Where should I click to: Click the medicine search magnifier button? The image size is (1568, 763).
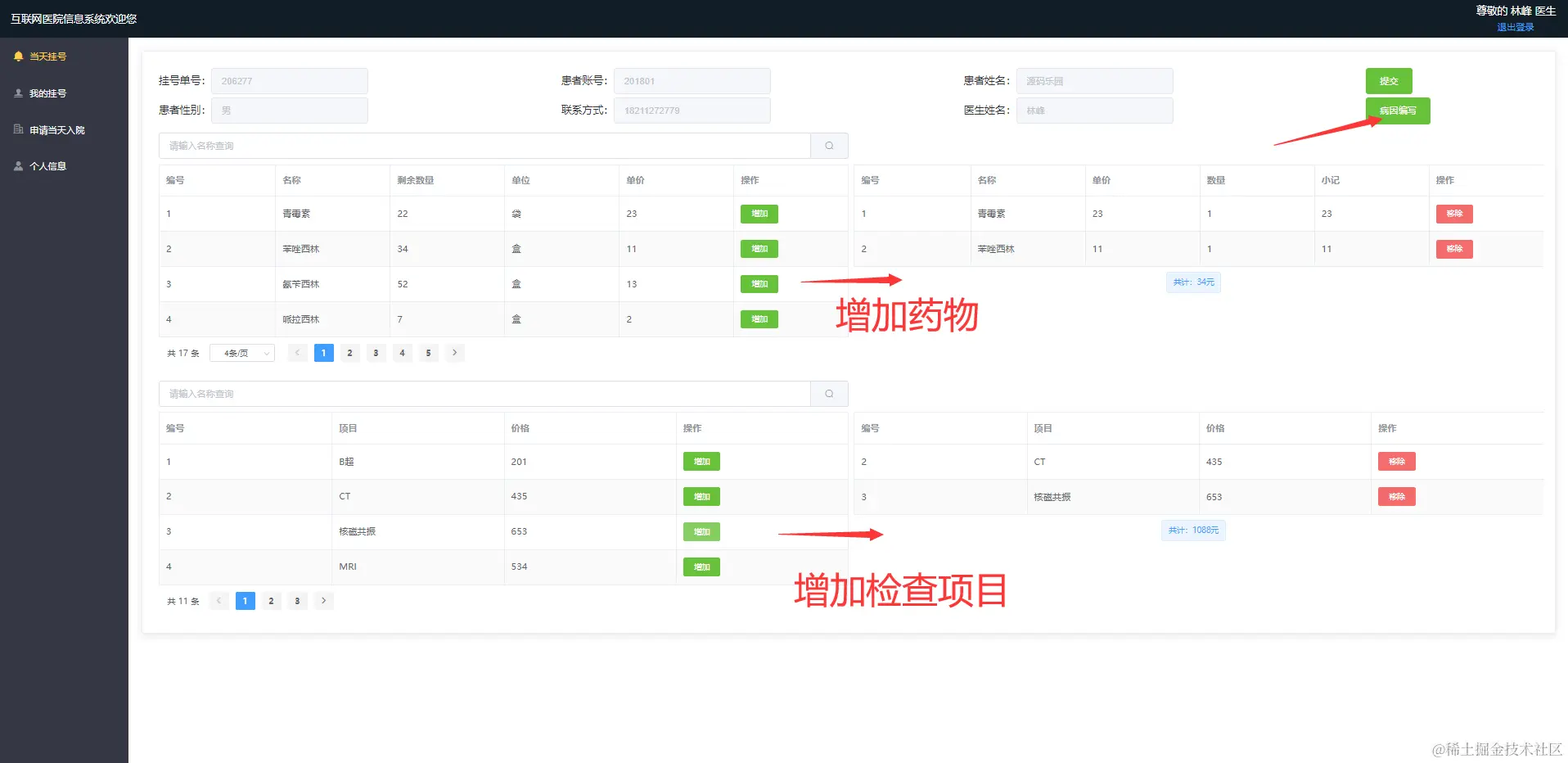coord(829,146)
